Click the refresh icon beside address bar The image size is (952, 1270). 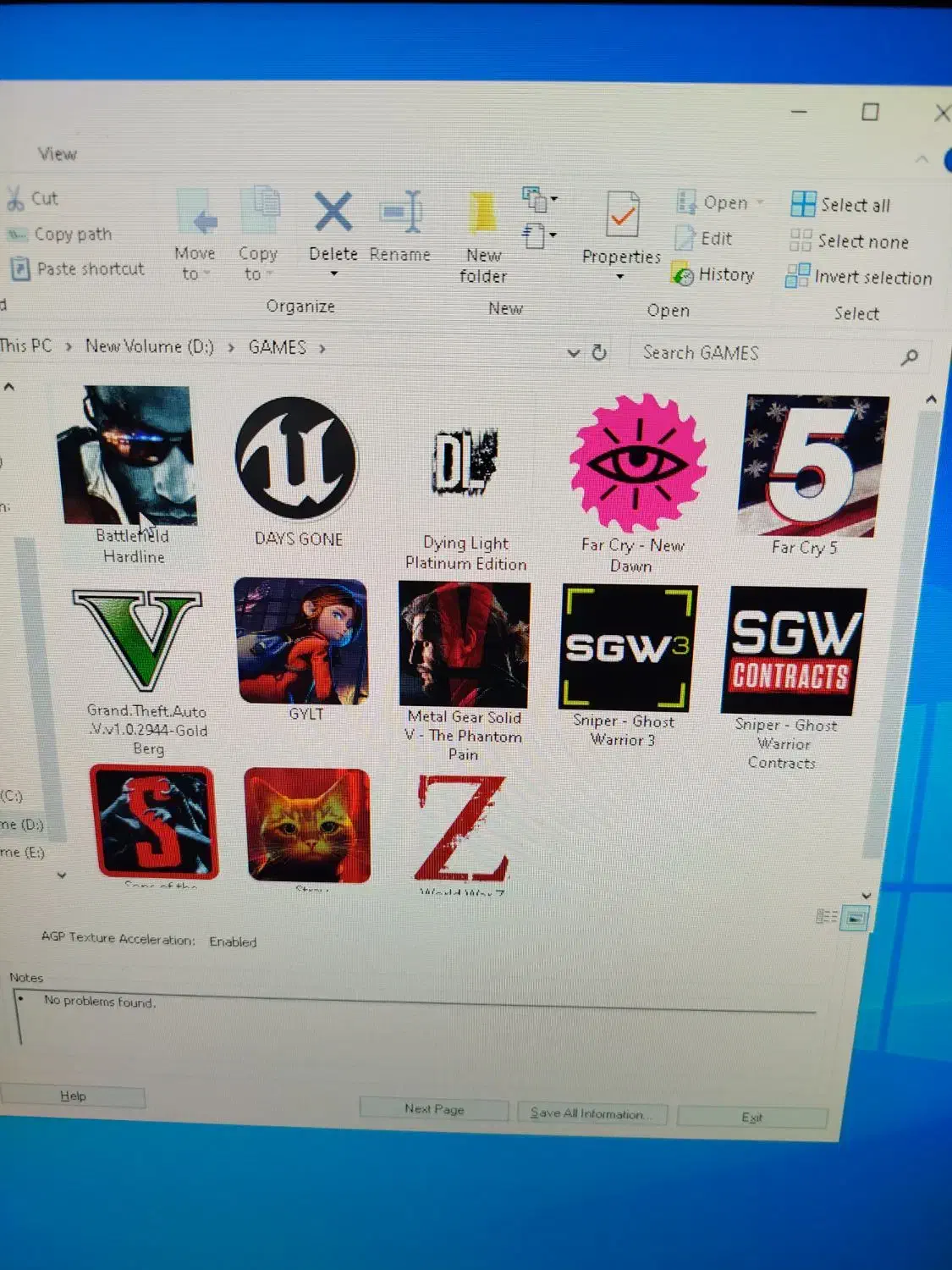[599, 352]
